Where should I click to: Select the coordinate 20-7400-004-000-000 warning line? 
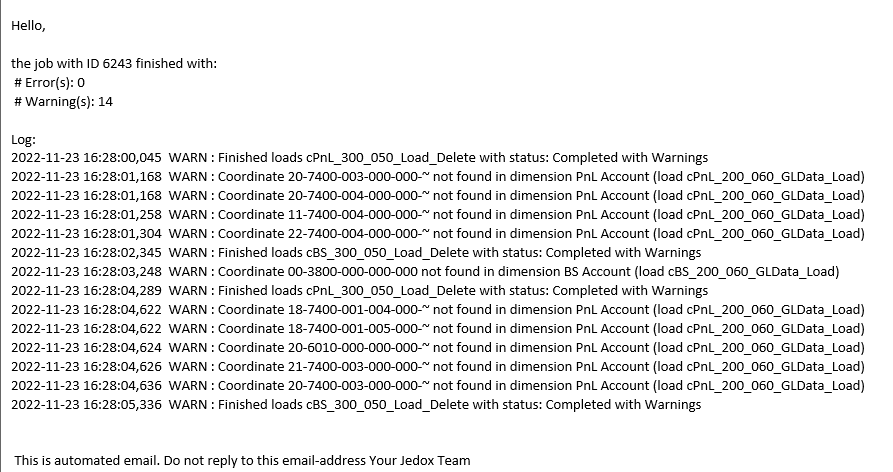(437, 196)
